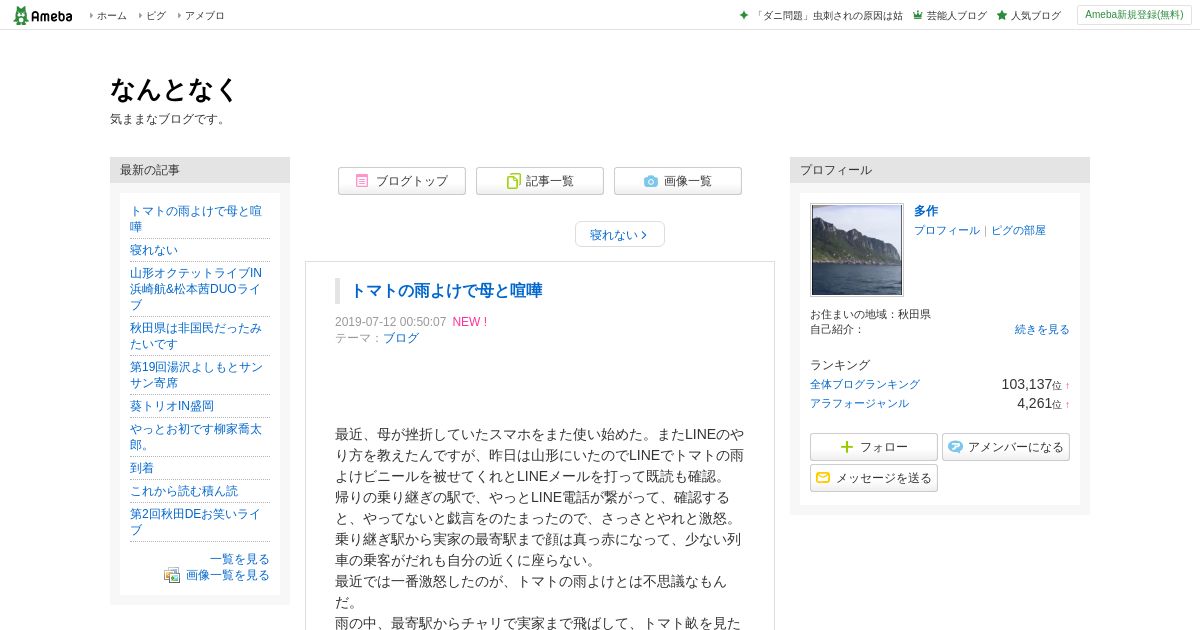
Task: Go to ブログトップ button
Action: coord(402,181)
